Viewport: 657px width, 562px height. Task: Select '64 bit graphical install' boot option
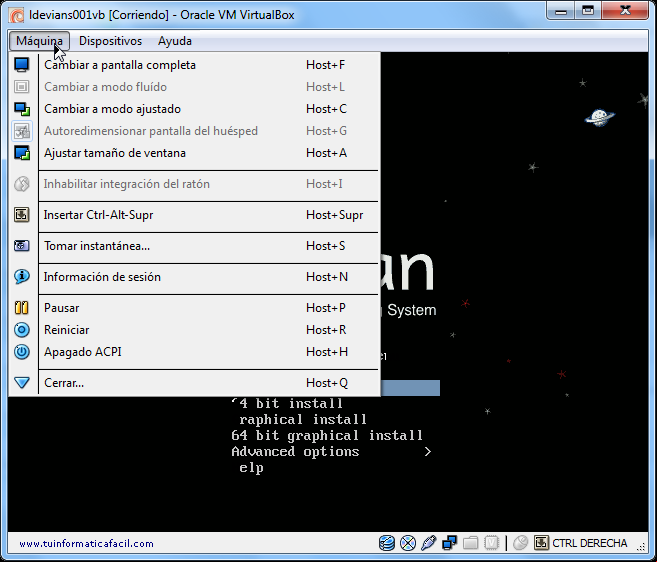pyautogui.click(x=327, y=435)
